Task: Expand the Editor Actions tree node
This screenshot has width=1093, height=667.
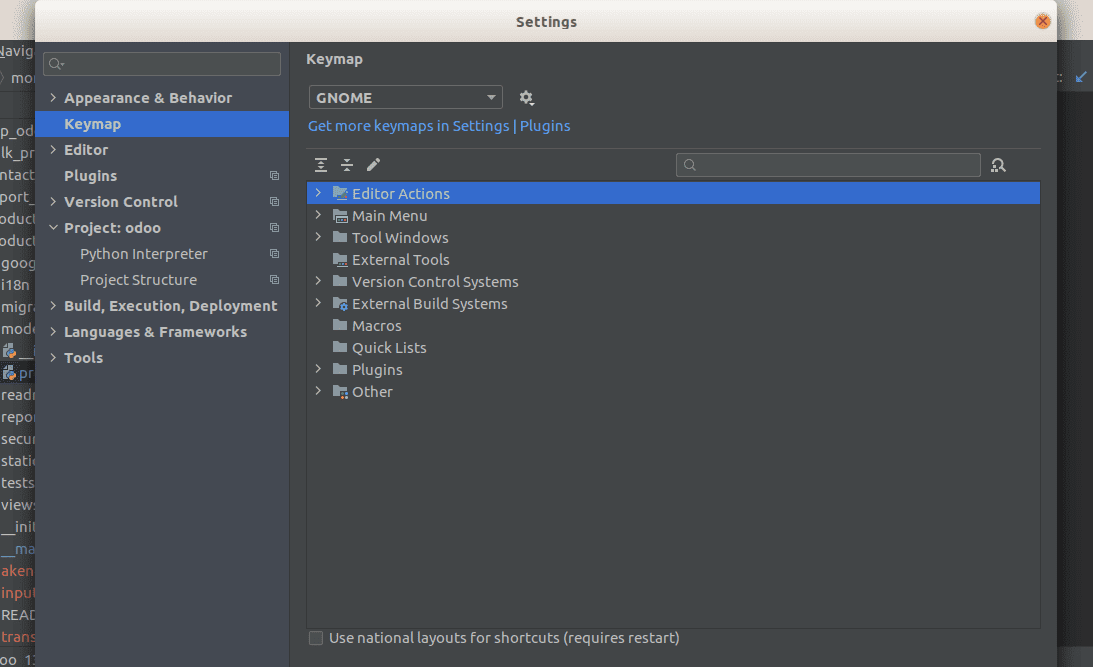Action: pos(318,193)
